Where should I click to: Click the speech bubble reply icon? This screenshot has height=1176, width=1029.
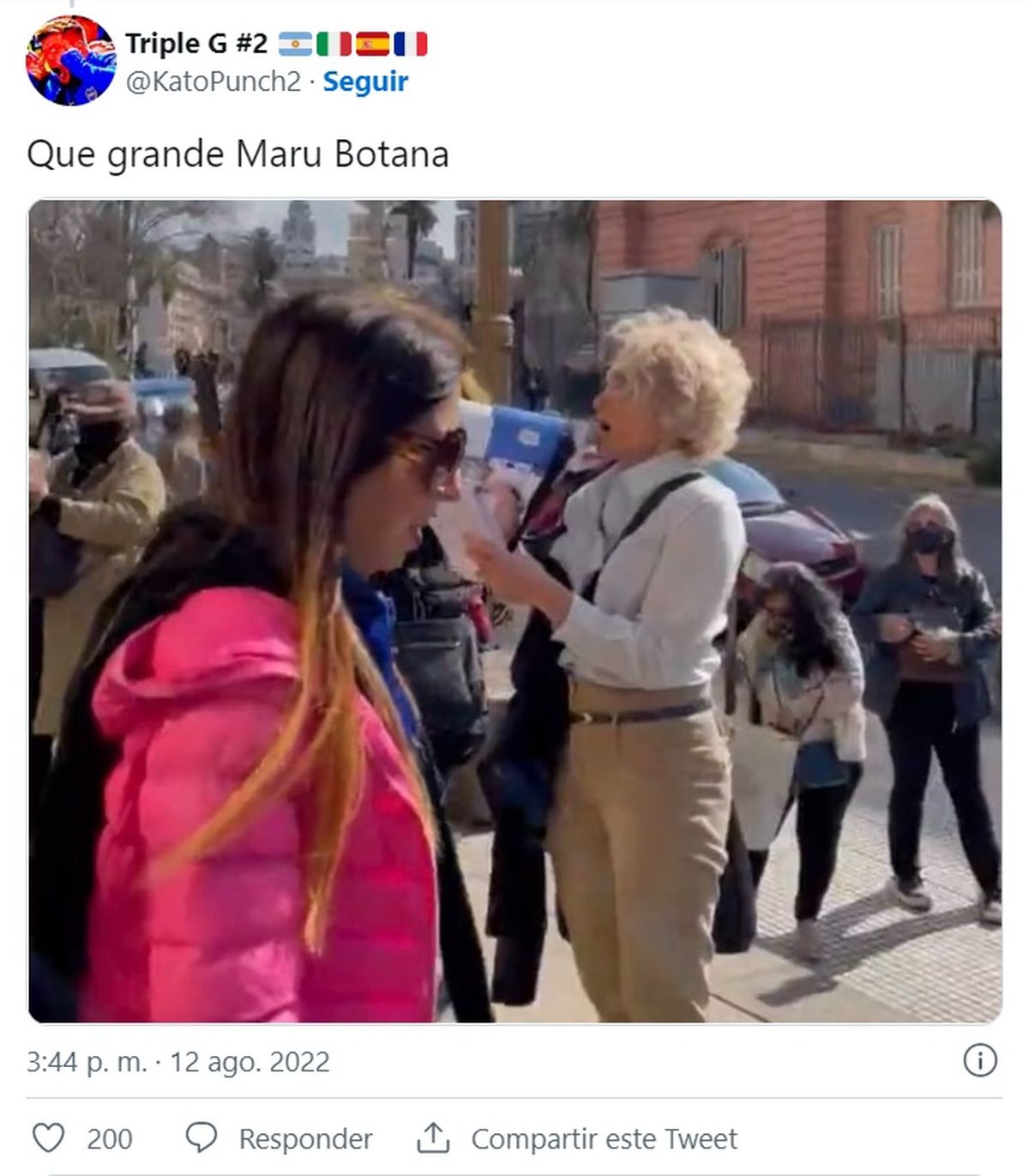click(x=202, y=1138)
